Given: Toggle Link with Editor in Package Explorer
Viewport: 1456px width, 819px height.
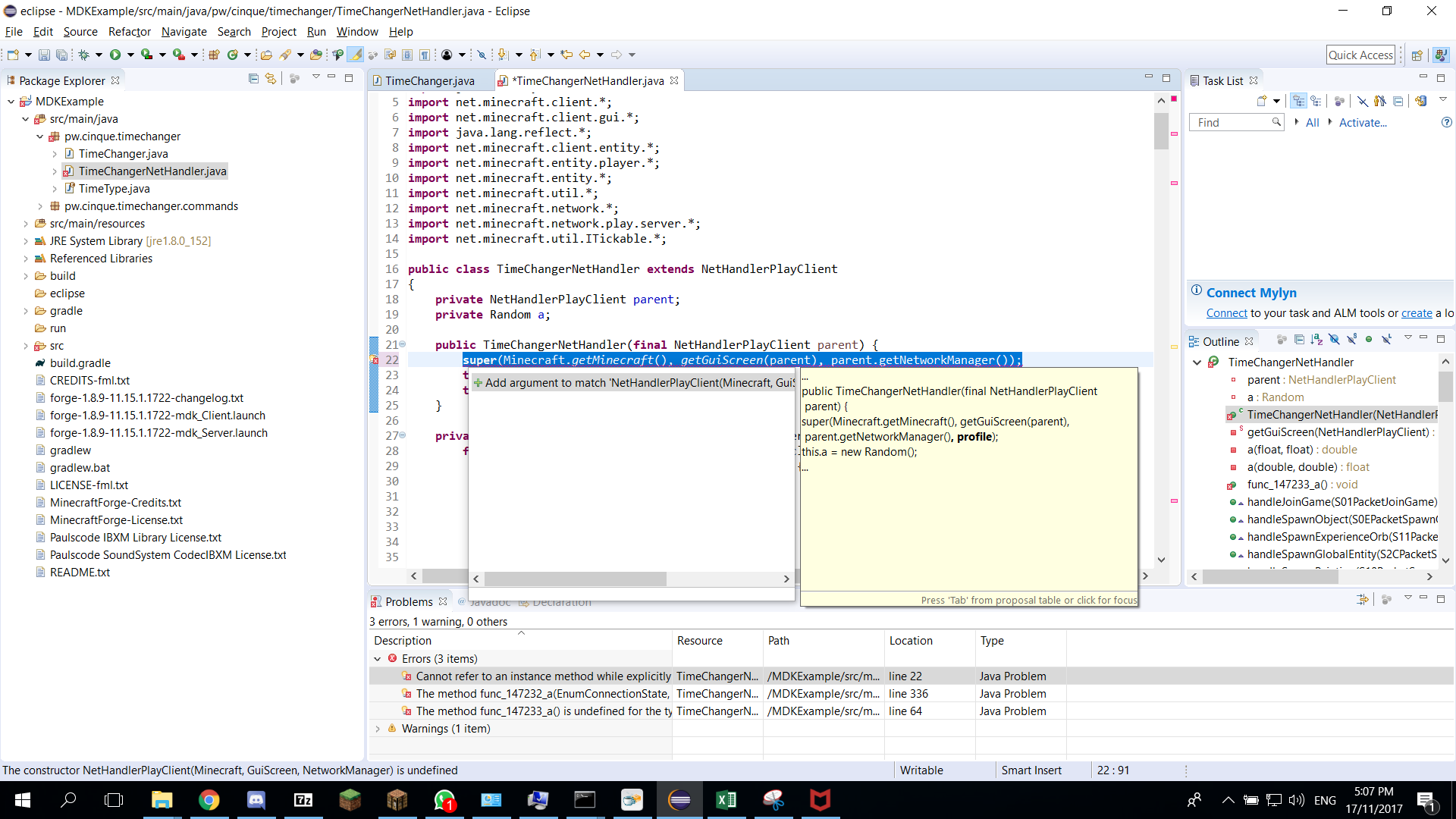Looking at the screenshot, I should (271, 79).
